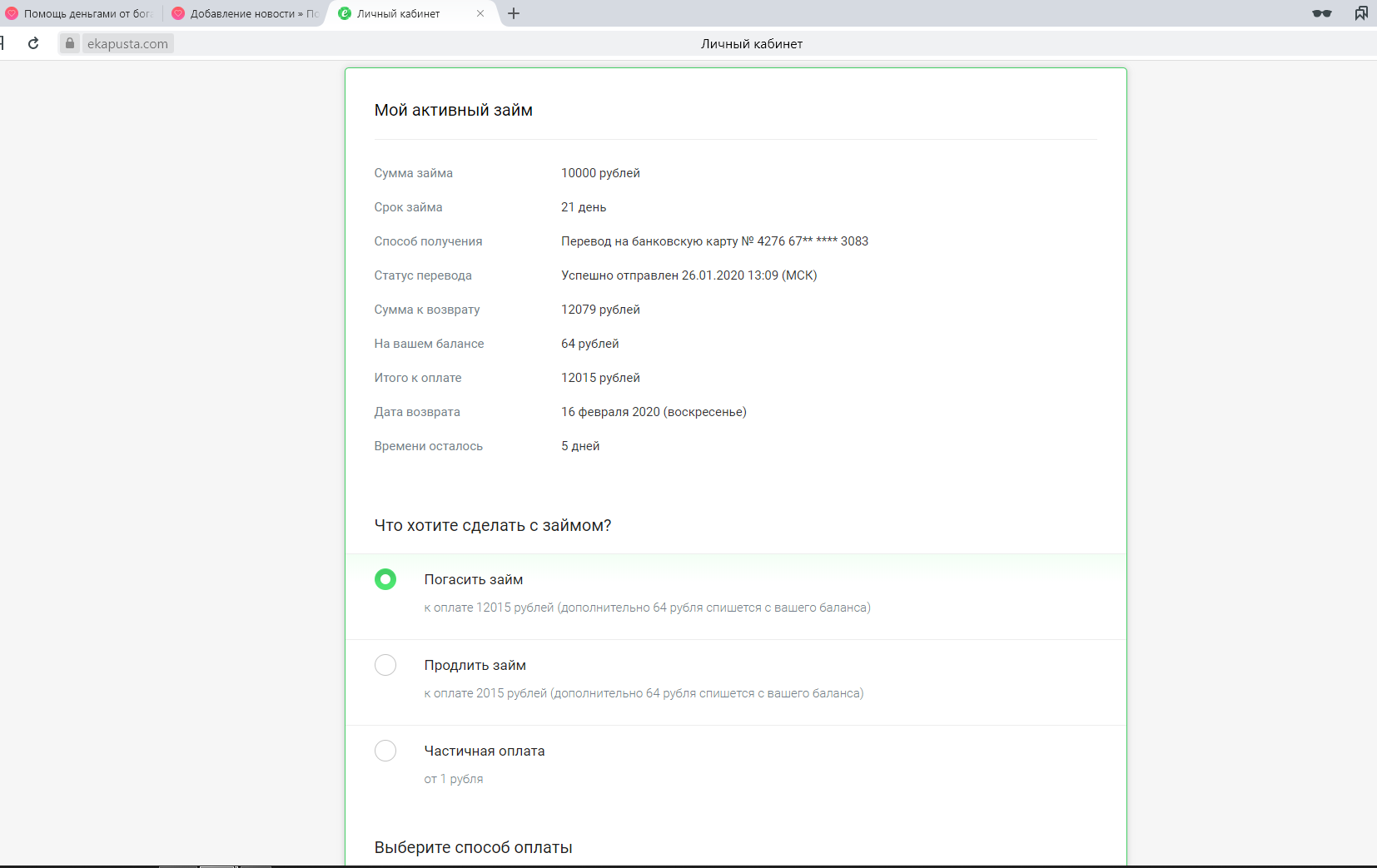Image resolution: width=1377 pixels, height=868 pixels.
Task: Click the Способ получения label
Action: 429,241
